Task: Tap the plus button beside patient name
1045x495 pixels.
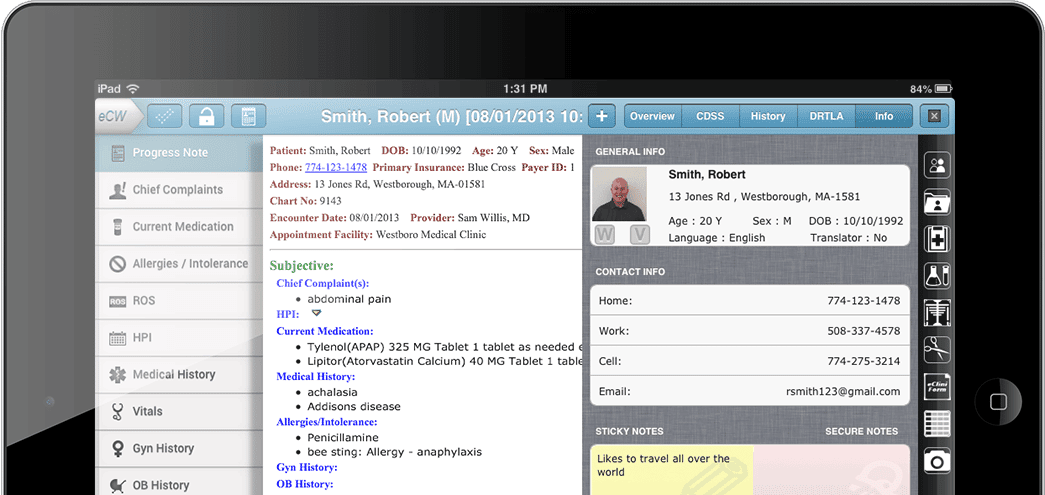Action: [601, 116]
